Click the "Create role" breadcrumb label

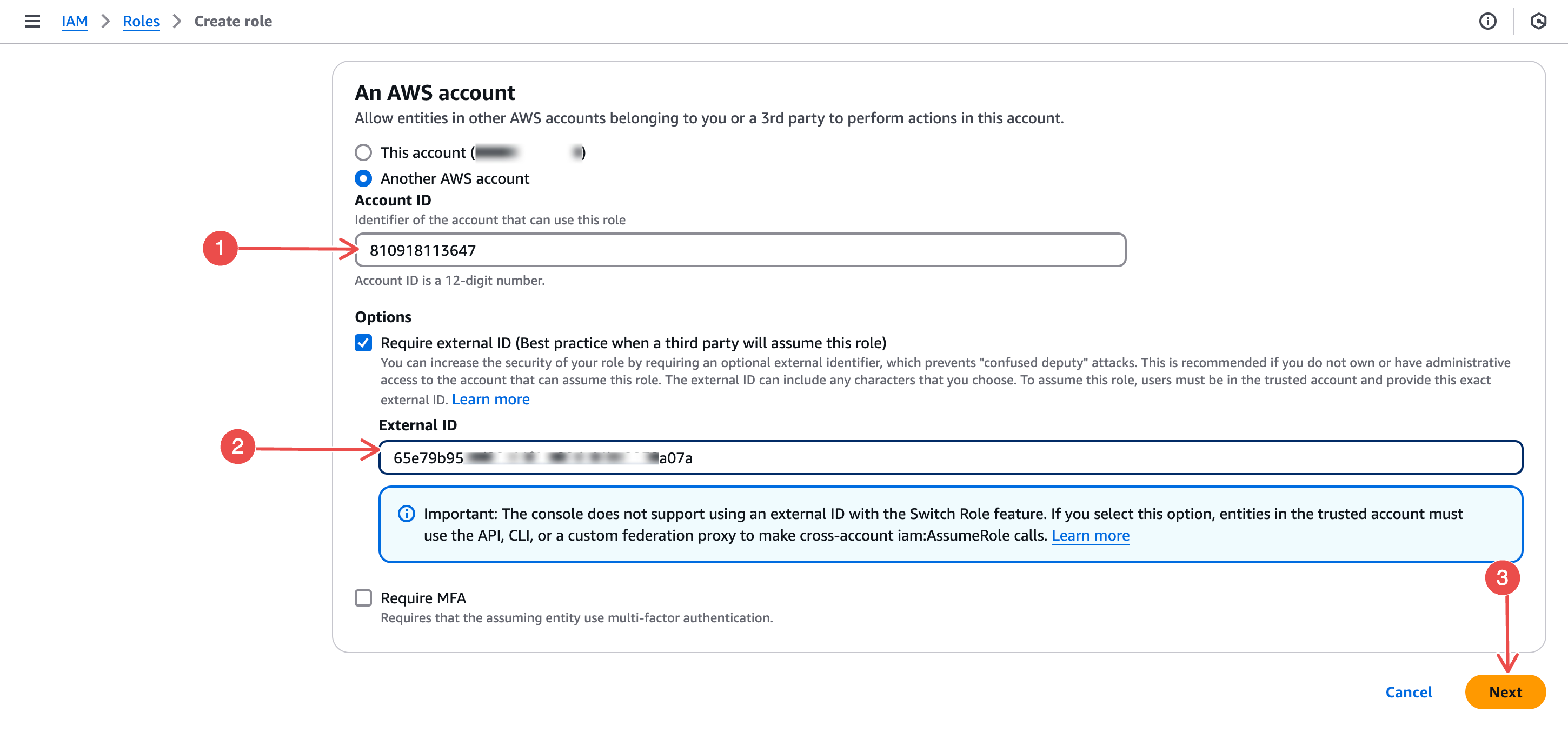tap(232, 21)
